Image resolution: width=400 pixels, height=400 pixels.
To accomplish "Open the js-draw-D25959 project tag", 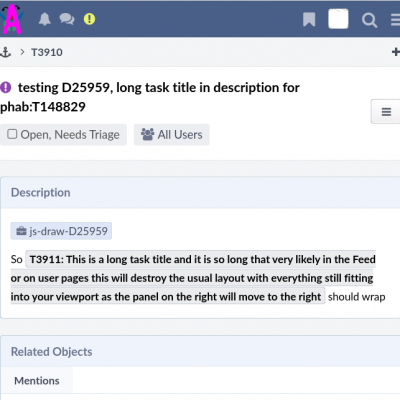I will pos(61,231).
